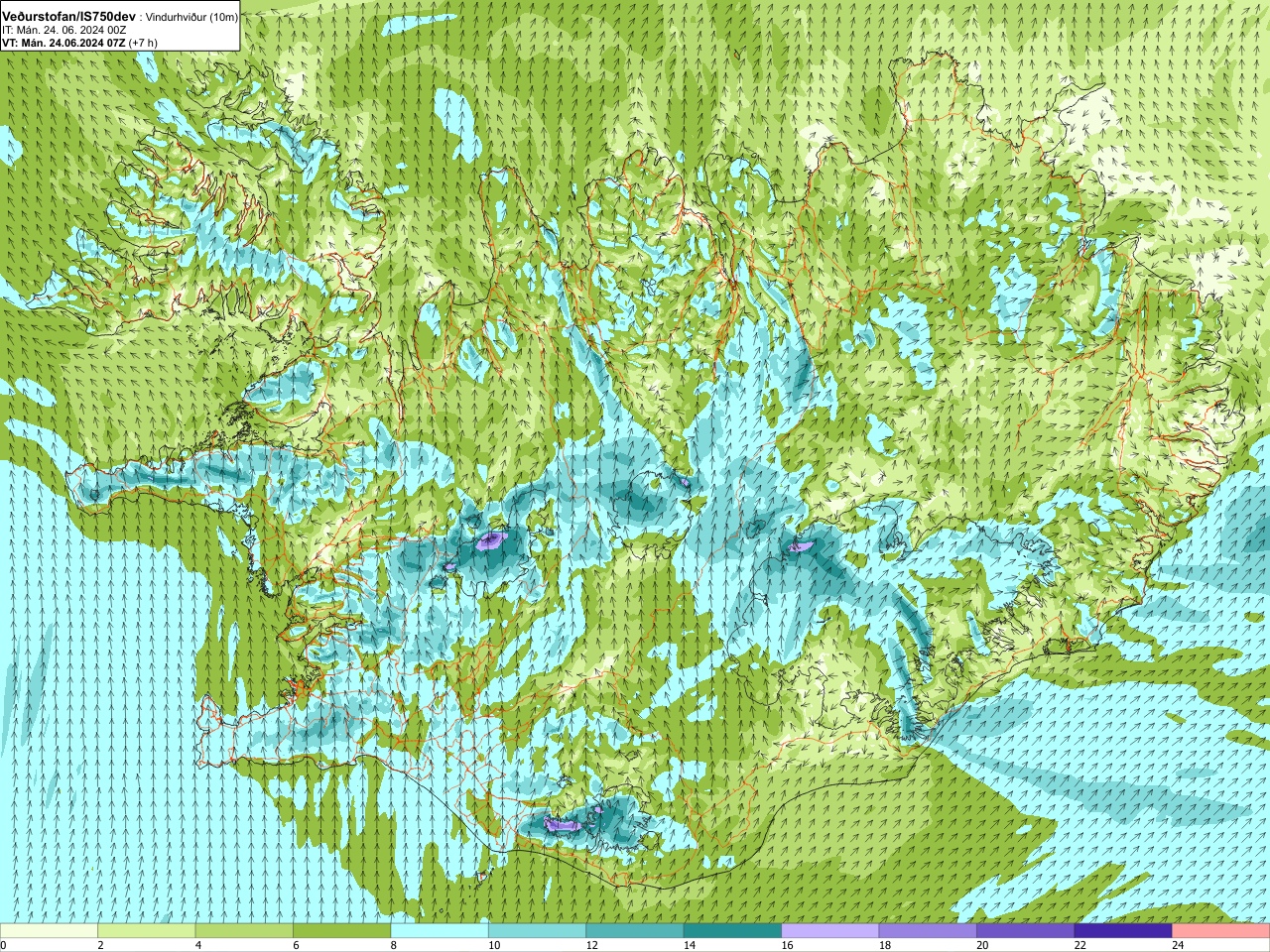Click legend scale number 14

click(x=690, y=945)
